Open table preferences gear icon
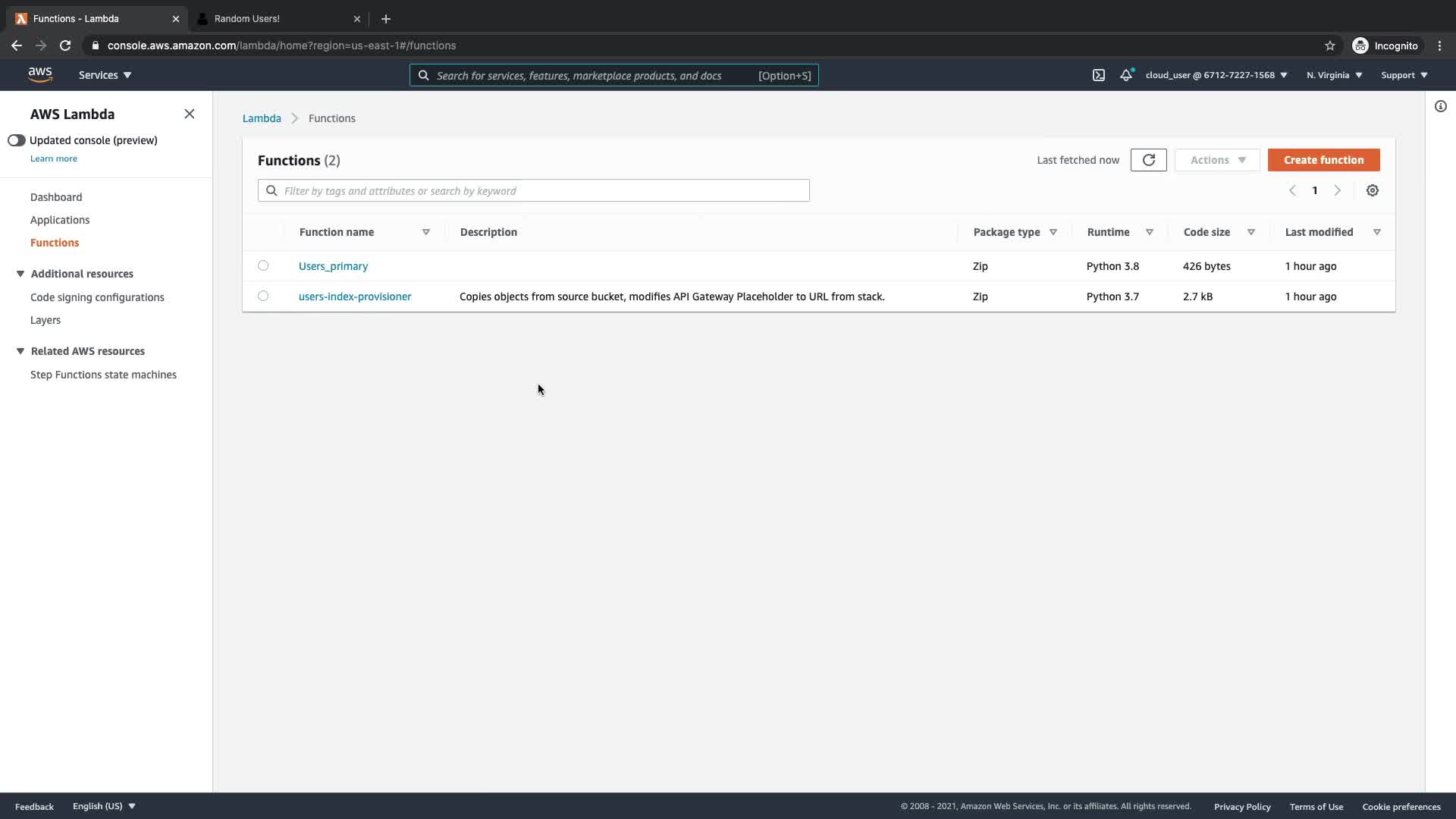The width and height of the screenshot is (1456, 819). click(1372, 190)
